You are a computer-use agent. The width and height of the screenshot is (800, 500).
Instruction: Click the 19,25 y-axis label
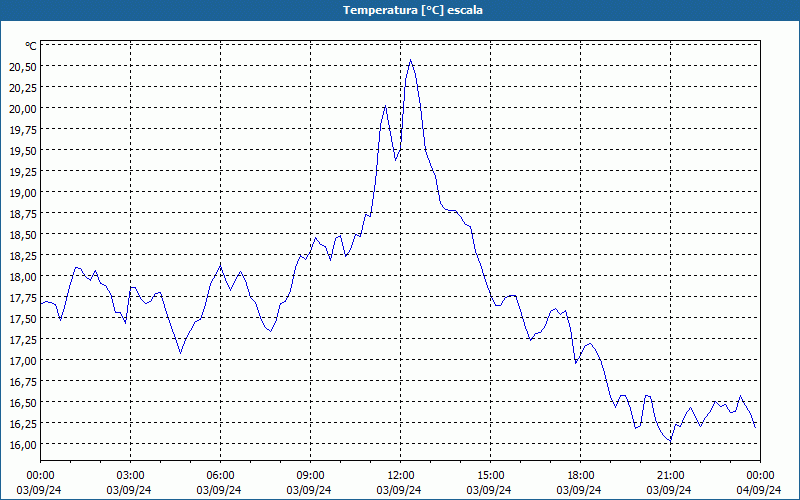23,172
